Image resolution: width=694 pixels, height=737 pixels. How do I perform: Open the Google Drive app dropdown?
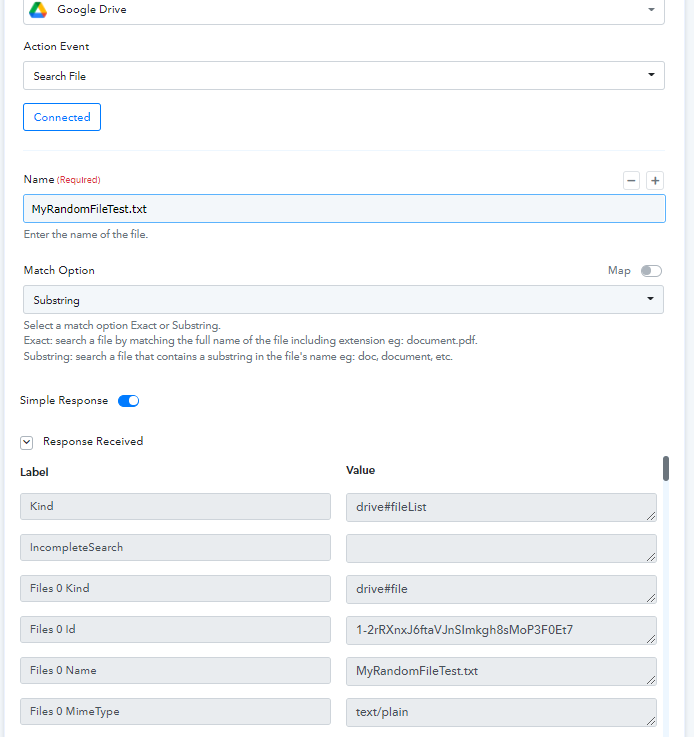(x=343, y=10)
